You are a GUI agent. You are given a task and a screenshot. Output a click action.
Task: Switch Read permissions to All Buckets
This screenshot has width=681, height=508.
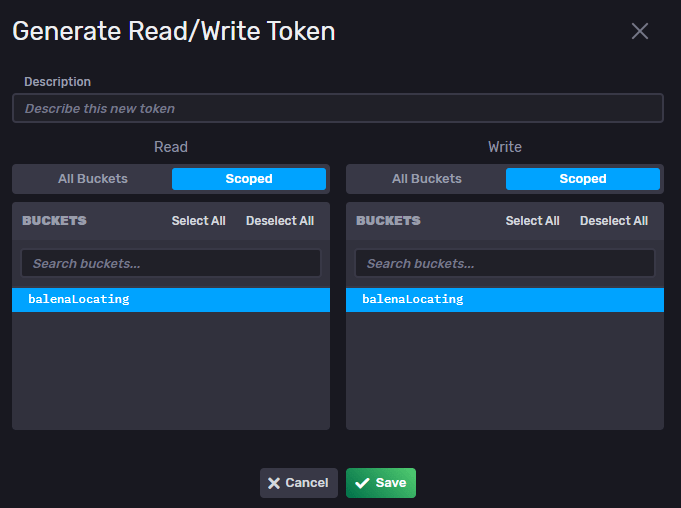click(93, 179)
